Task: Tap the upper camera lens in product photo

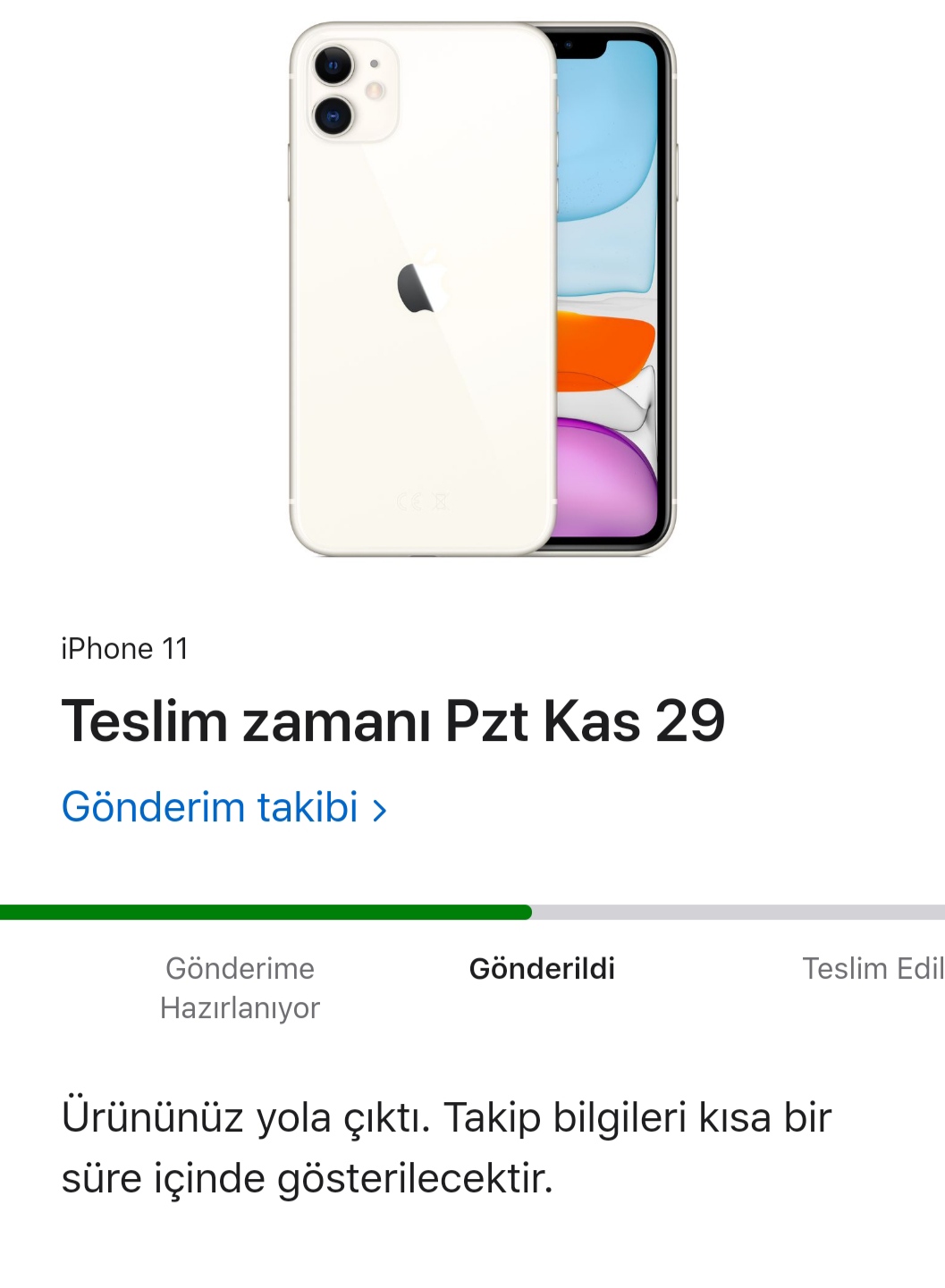Action: coord(333,65)
